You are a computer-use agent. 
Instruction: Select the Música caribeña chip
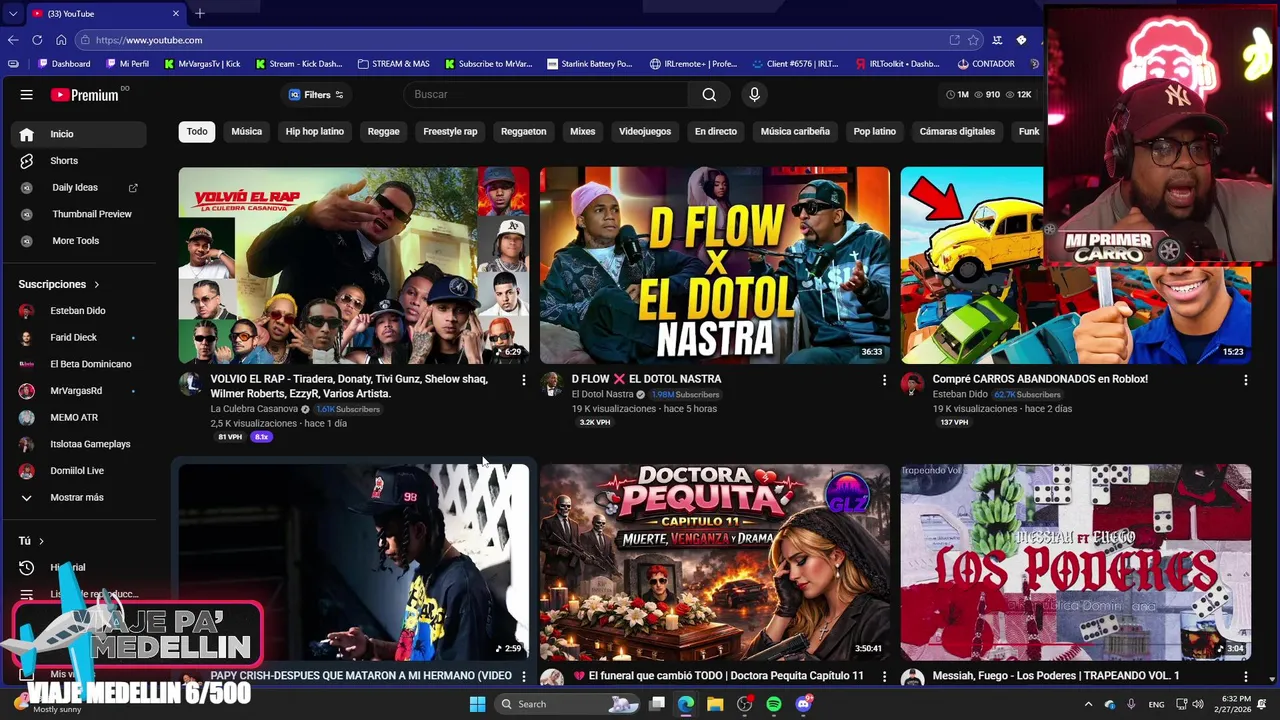click(x=795, y=132)
